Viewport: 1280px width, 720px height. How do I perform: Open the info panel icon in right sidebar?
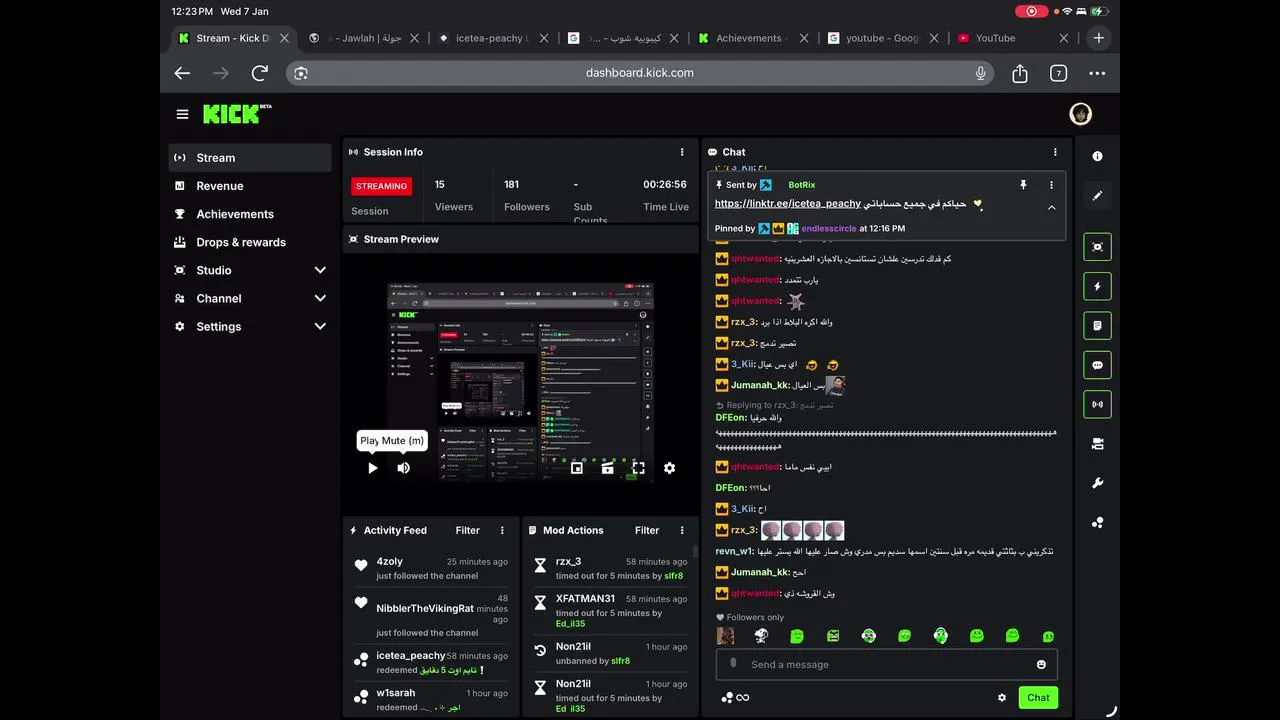tap(1097, 157)
